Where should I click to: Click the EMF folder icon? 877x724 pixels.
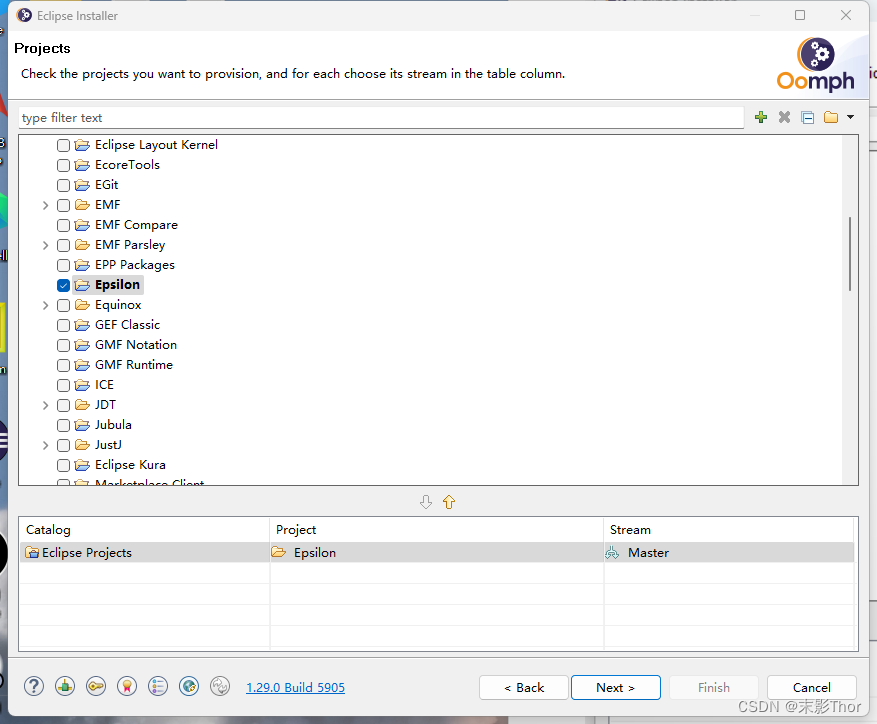(x=82, y=205)
